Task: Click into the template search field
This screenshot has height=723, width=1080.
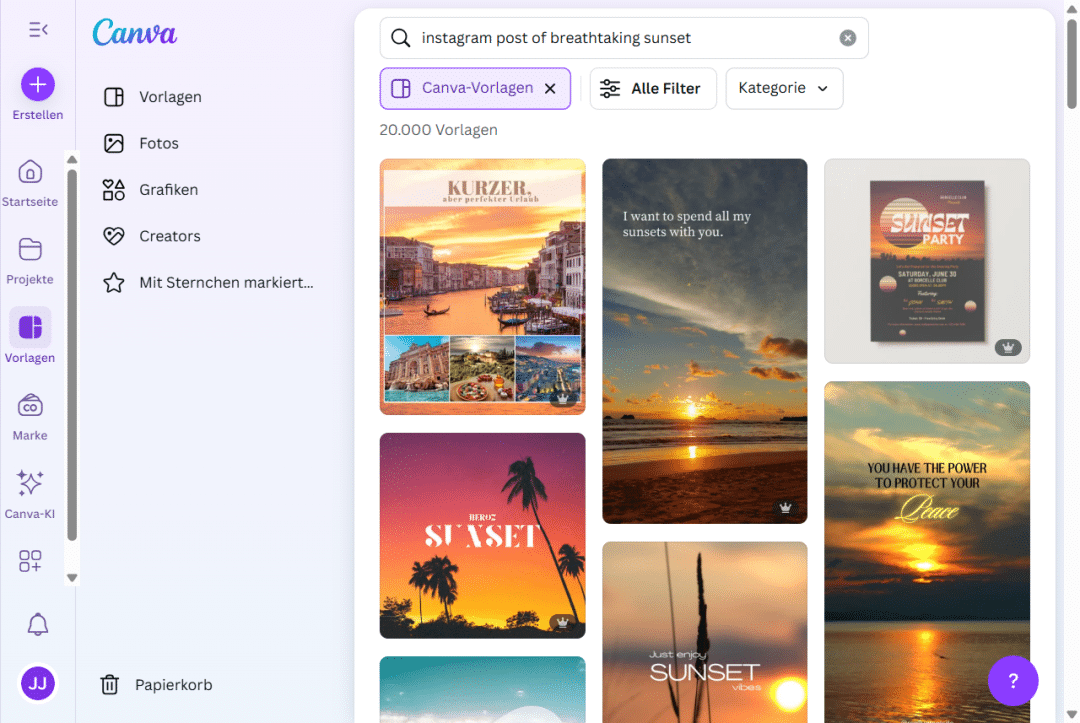Action: coord(624,38)
